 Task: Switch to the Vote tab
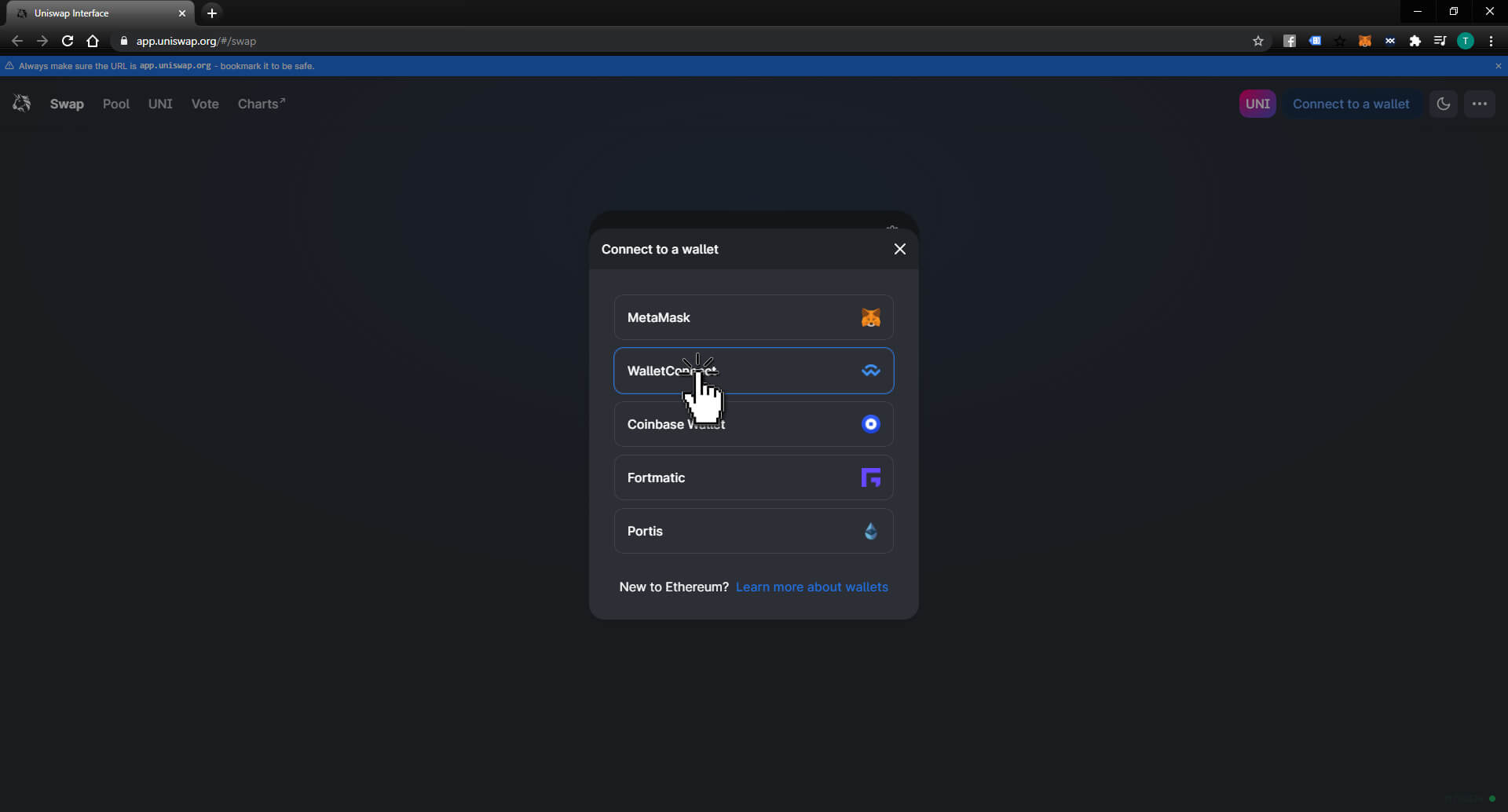click(x=205, y=104)
